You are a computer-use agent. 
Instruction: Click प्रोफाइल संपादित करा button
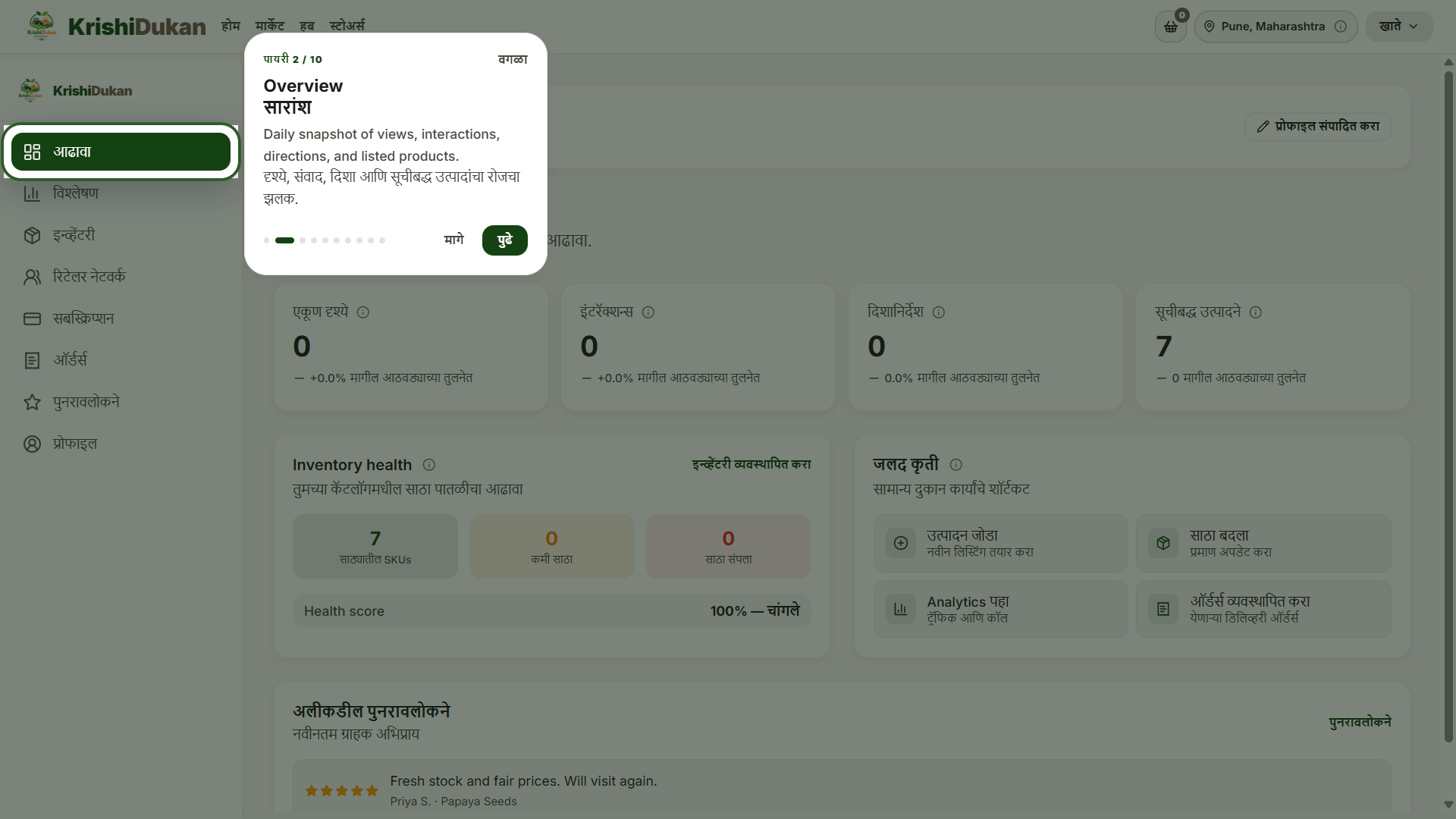pos(1318,127)
